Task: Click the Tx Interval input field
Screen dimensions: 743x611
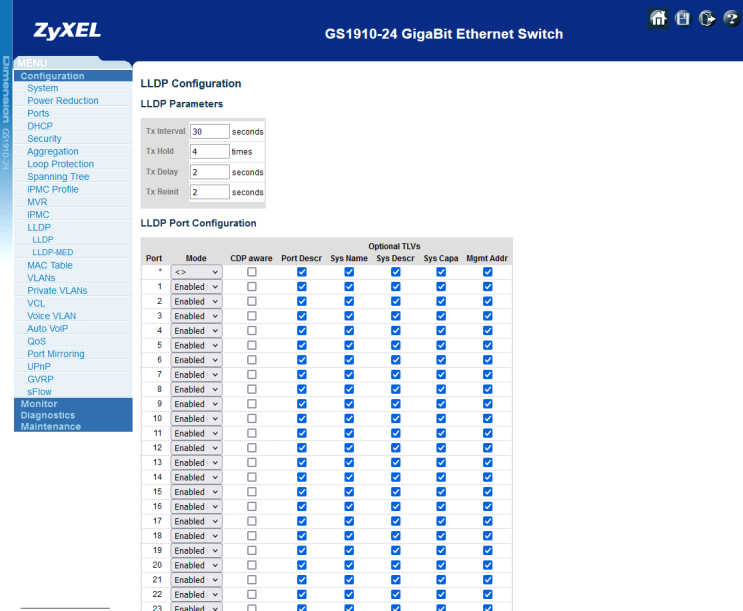Action: (x=209, y=131)
